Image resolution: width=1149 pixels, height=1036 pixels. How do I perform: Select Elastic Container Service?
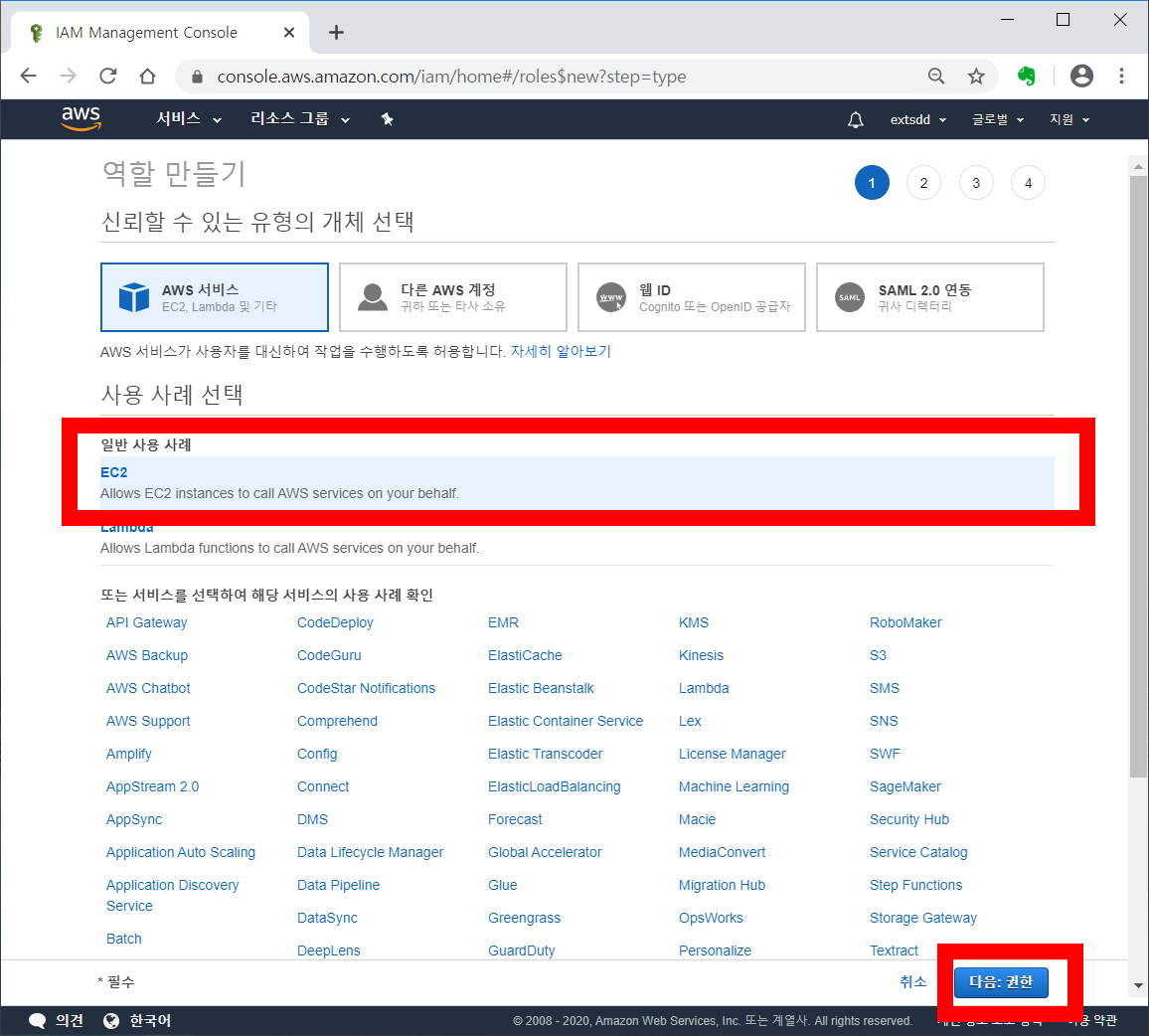tap(565, 722)
